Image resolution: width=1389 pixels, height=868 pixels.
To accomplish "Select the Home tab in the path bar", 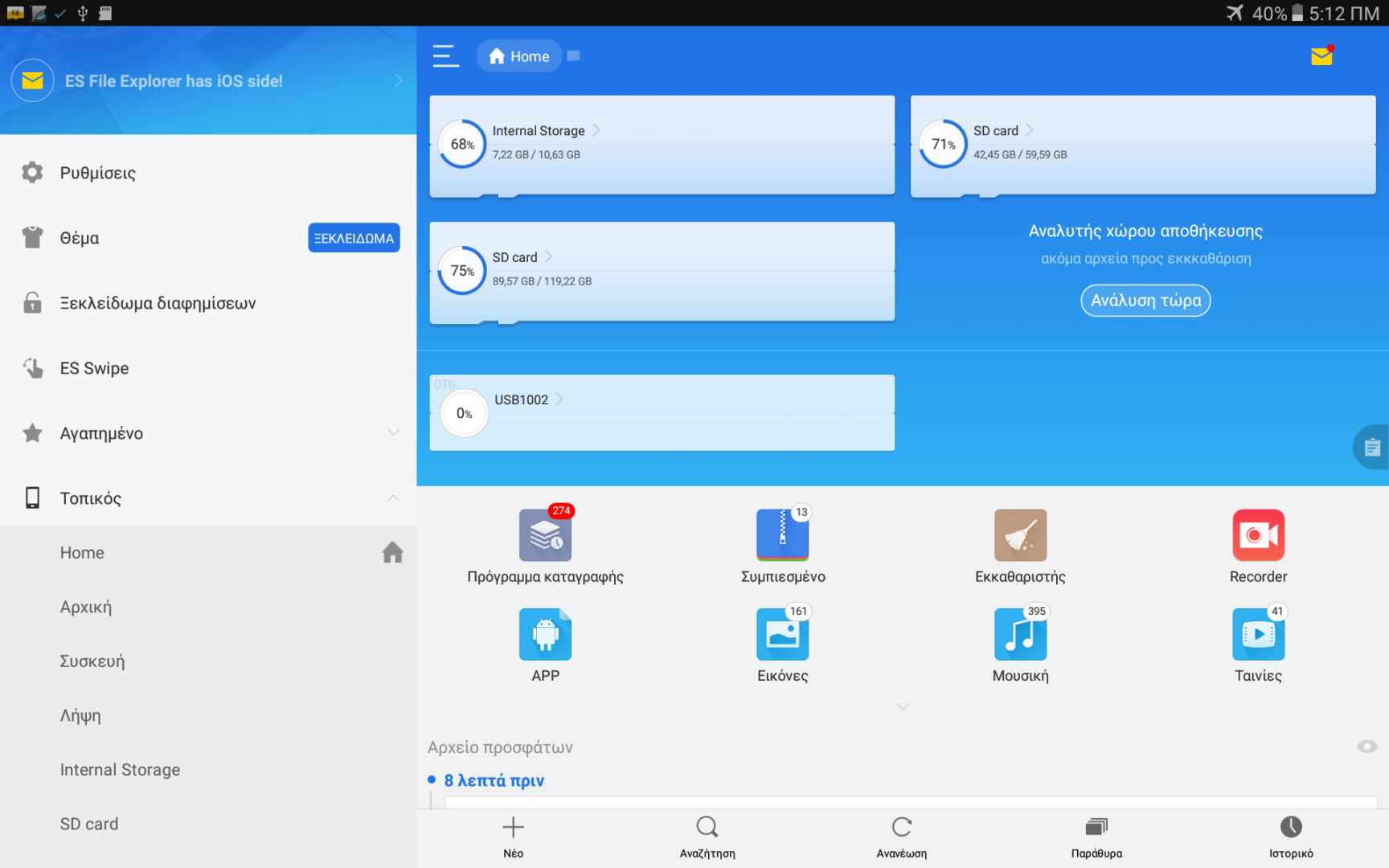I will tap(519, 56).
